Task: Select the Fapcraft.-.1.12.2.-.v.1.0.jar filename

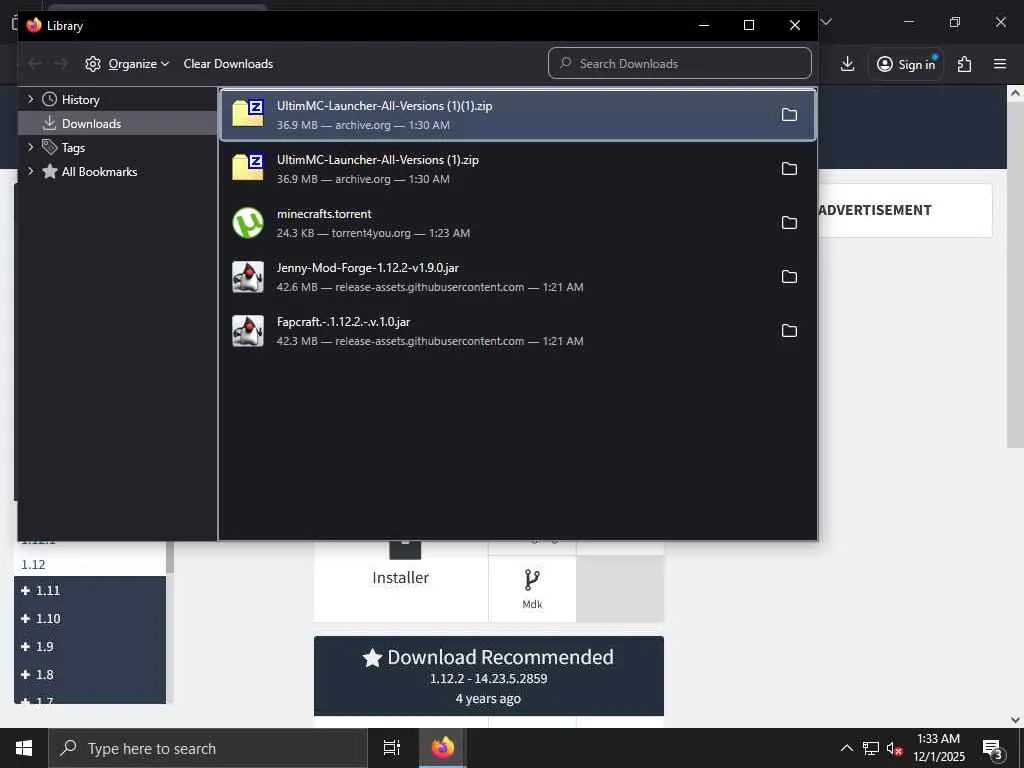Action: 344,322
